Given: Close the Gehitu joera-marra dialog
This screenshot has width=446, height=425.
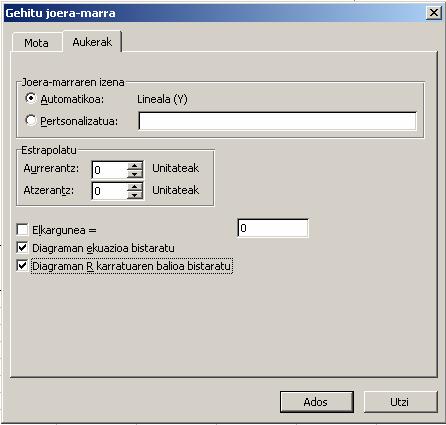Looking at the screenshot, I should (x=434, y=13).
